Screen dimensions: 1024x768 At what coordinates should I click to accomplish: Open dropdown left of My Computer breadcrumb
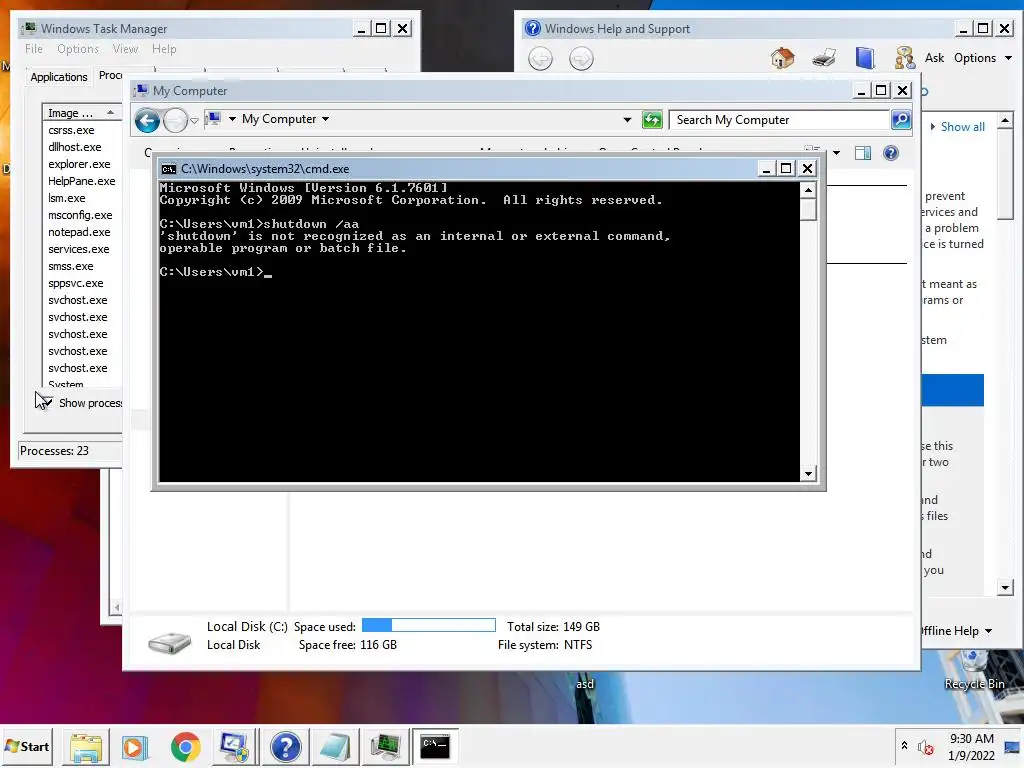[x=232, y=119]
